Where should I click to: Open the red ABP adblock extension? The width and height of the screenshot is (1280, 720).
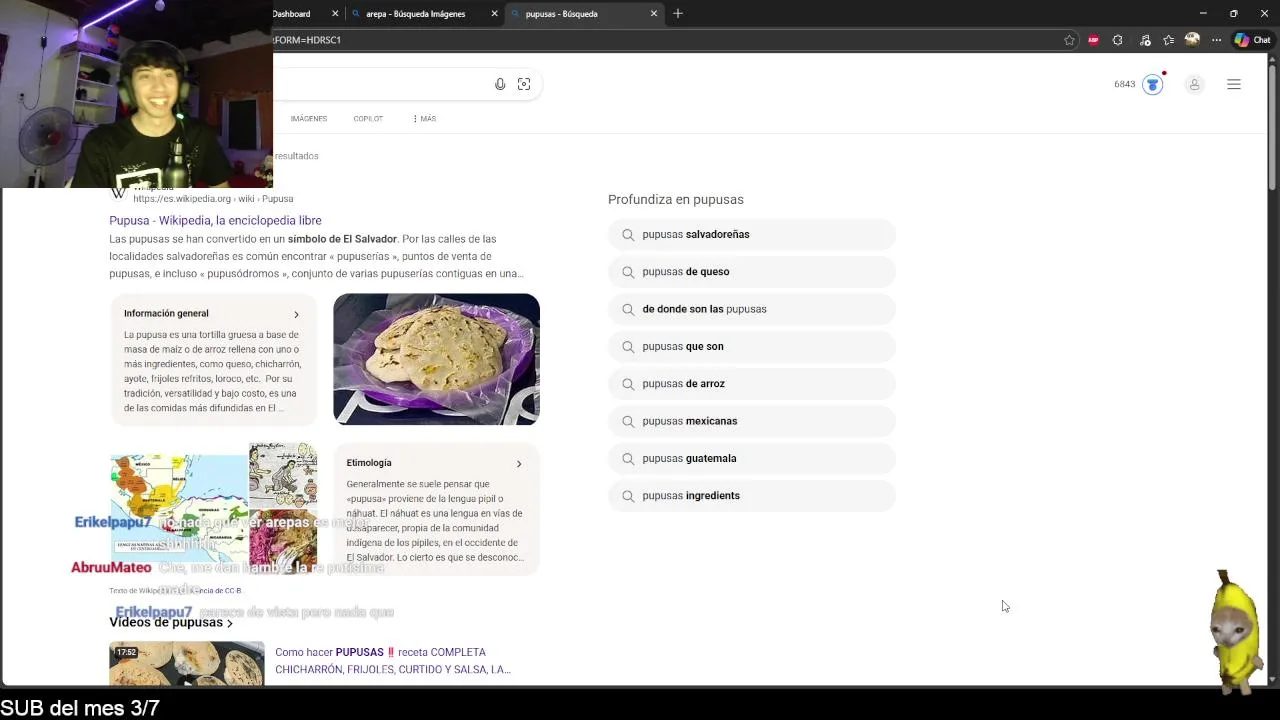pyautogui.click(x=1093, y=40)
